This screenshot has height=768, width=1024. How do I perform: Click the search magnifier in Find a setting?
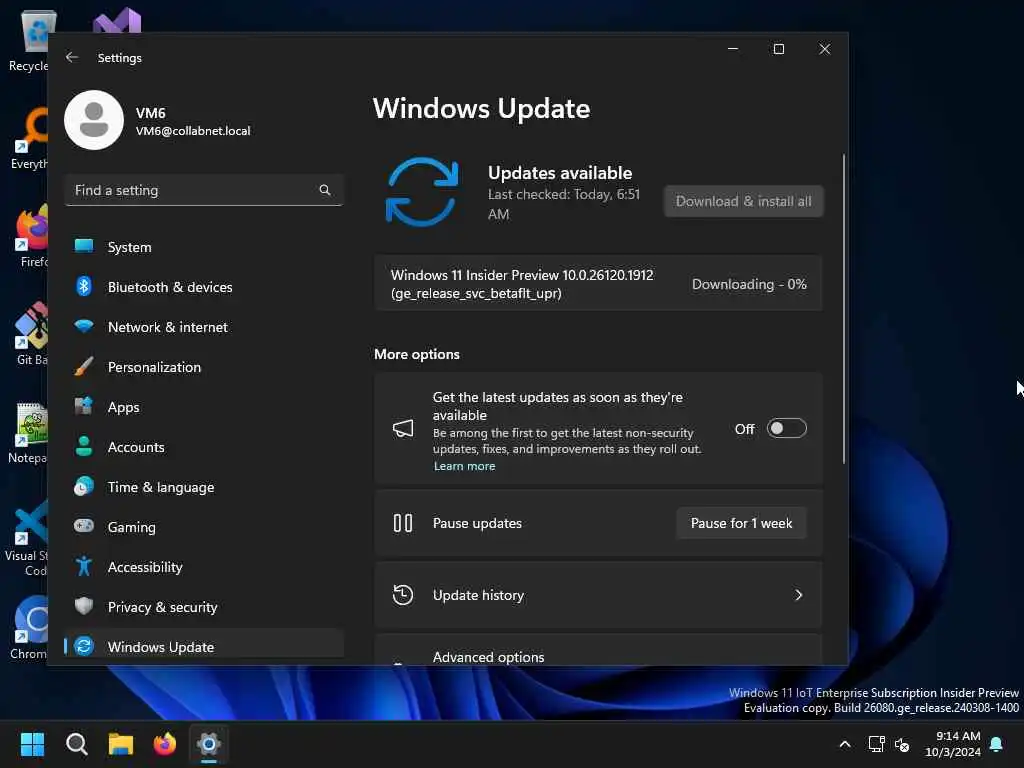point(325,190)
